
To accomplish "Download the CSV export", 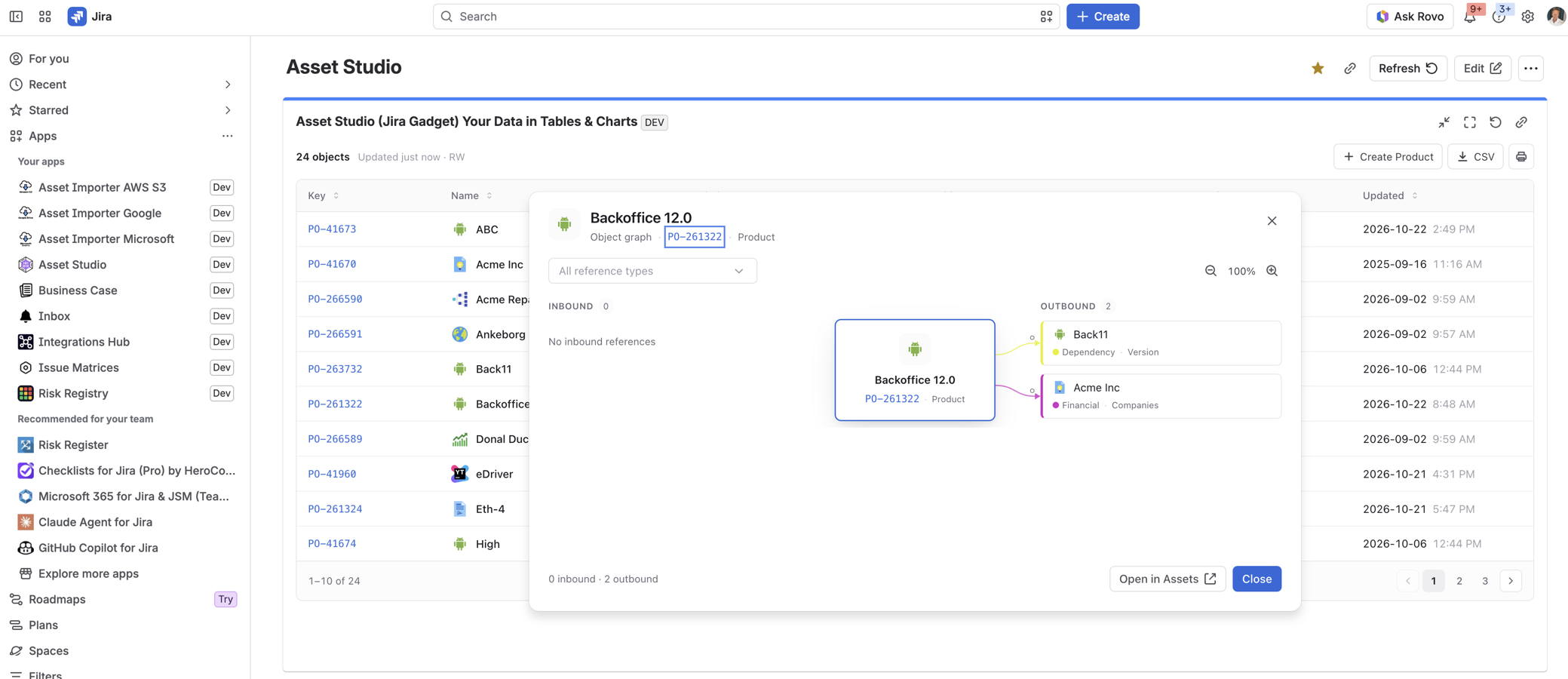I will coord(1475,157).
